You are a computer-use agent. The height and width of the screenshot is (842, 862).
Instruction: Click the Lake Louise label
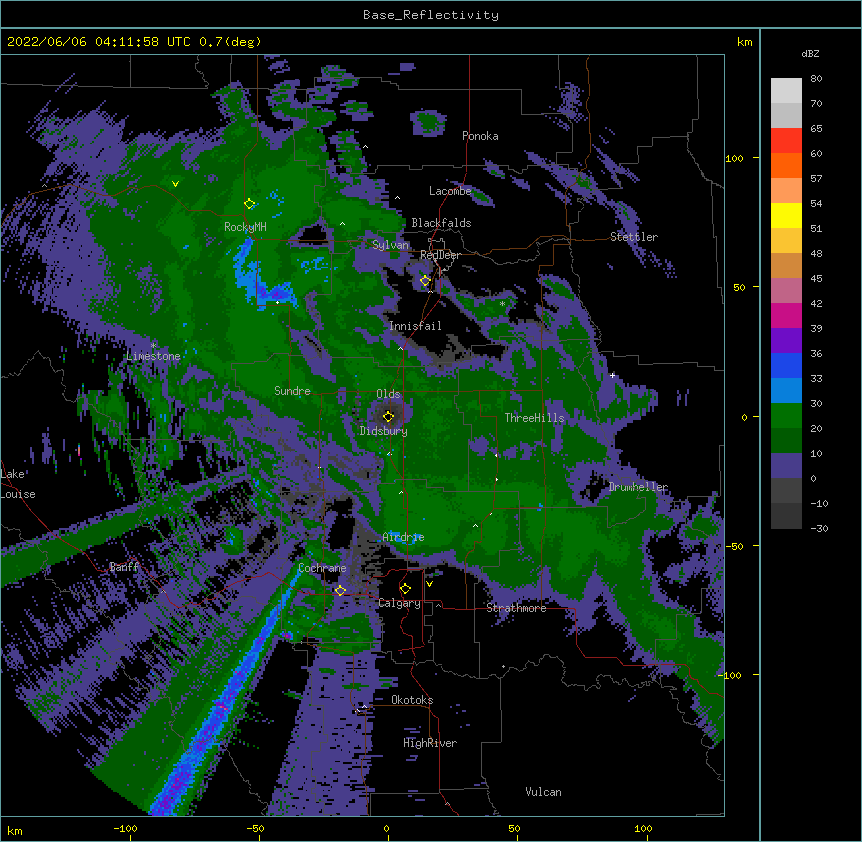18,484
